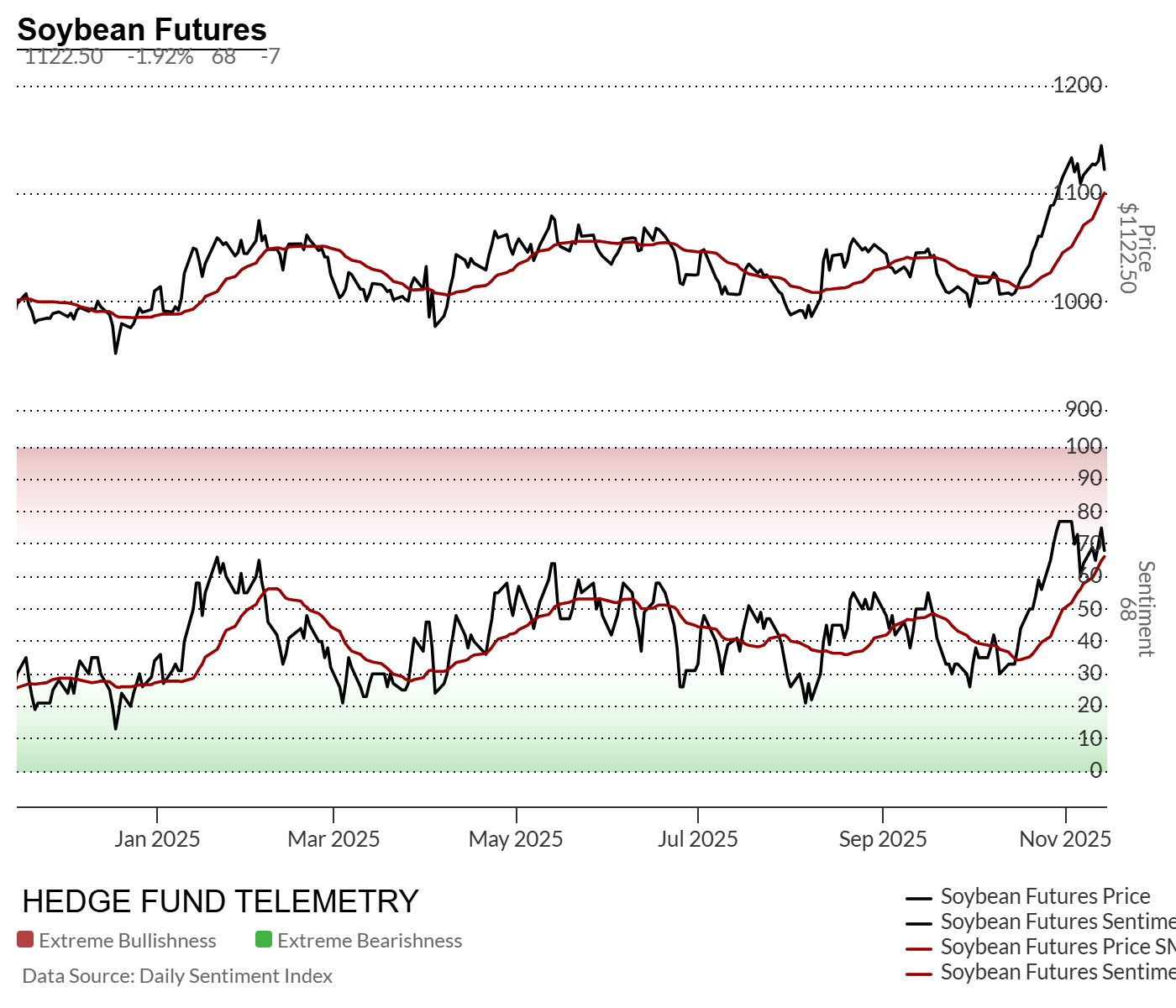
Task: Click the 1122.50 last price value in header
Action: point(64,57)
